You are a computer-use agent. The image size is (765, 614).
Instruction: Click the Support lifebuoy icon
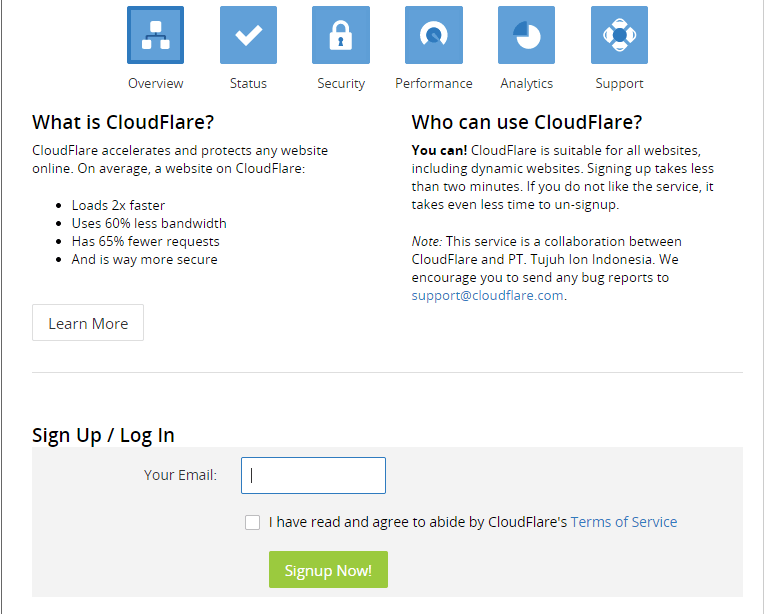[x=619, y=35]
